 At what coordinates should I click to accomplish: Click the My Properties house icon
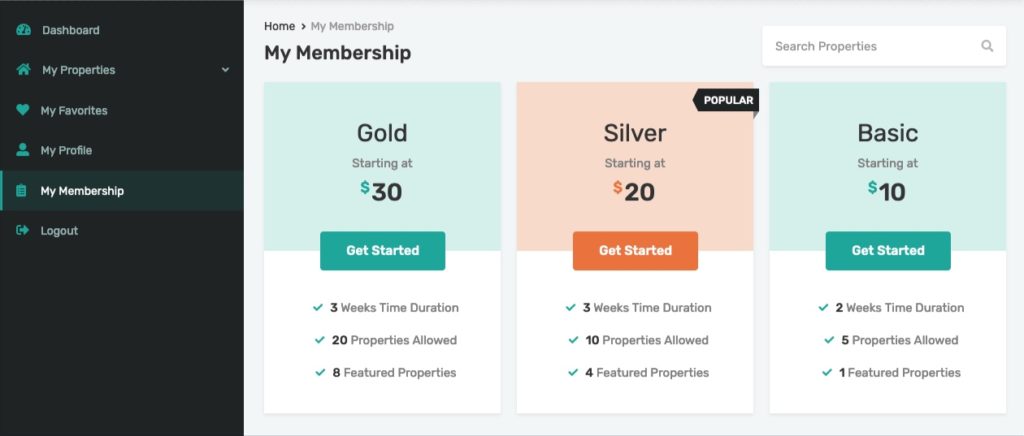click(24, 70)
